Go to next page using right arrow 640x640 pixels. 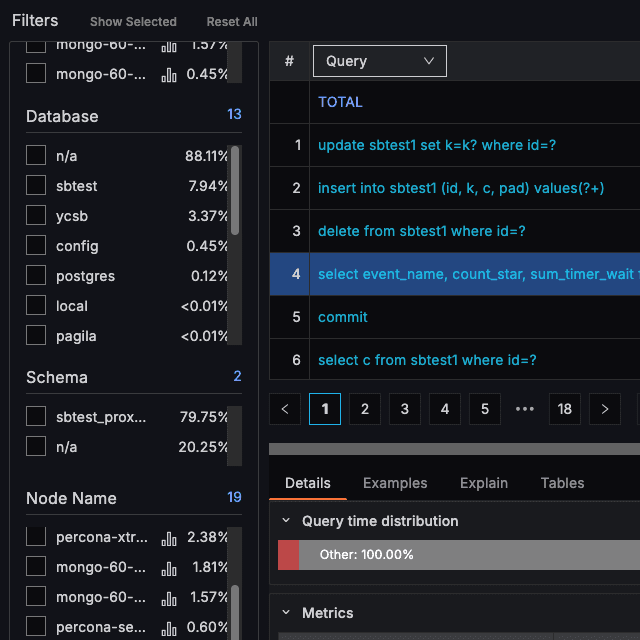(x=605, y=409)
